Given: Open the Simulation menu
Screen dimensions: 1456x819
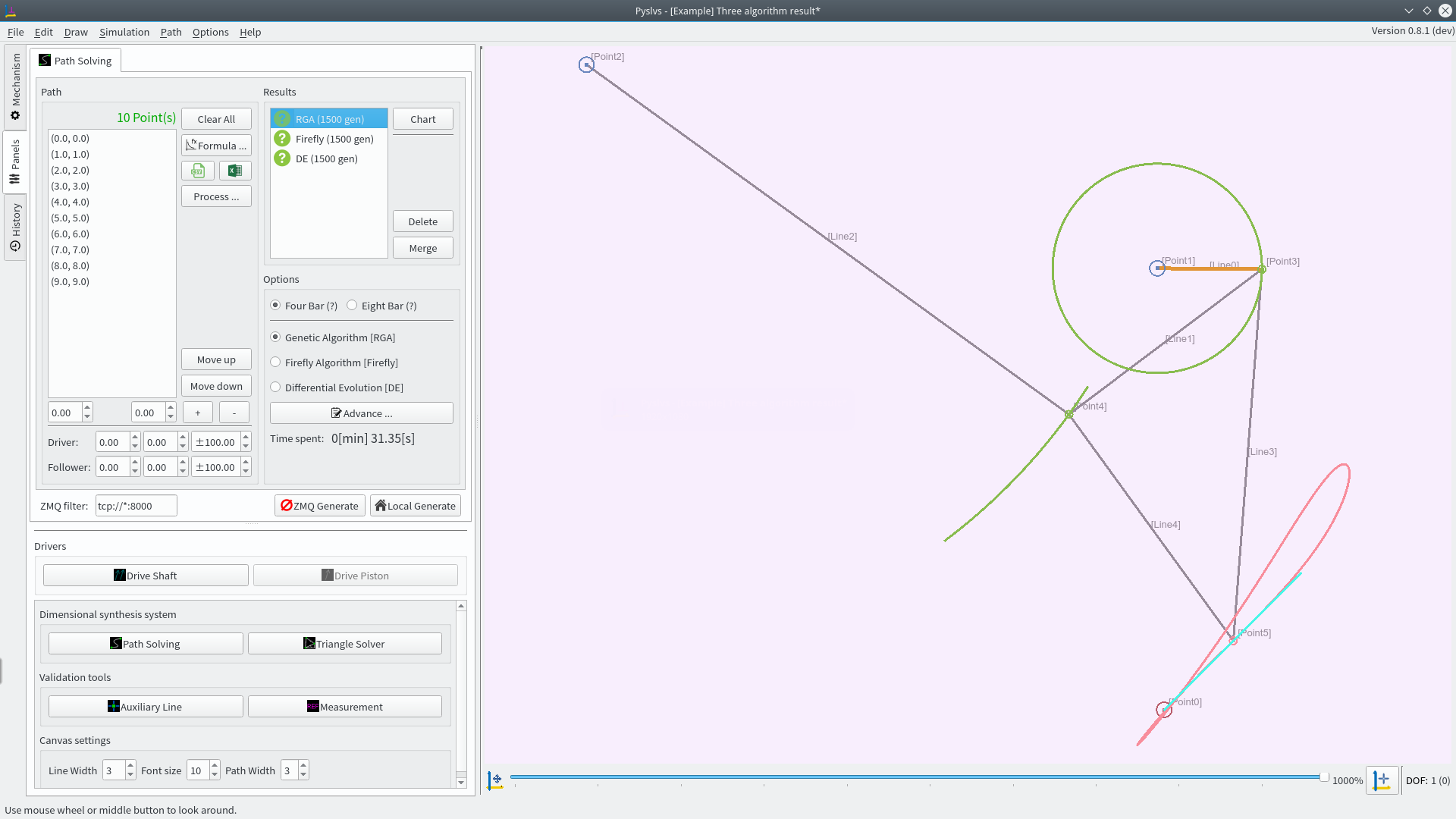Looking at the screenshot, I should [124, 32].
